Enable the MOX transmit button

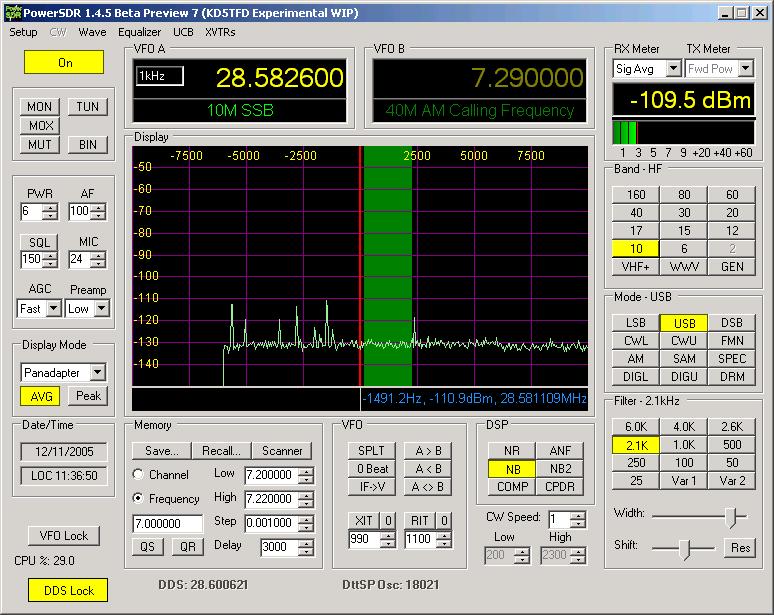pos(40,125)
